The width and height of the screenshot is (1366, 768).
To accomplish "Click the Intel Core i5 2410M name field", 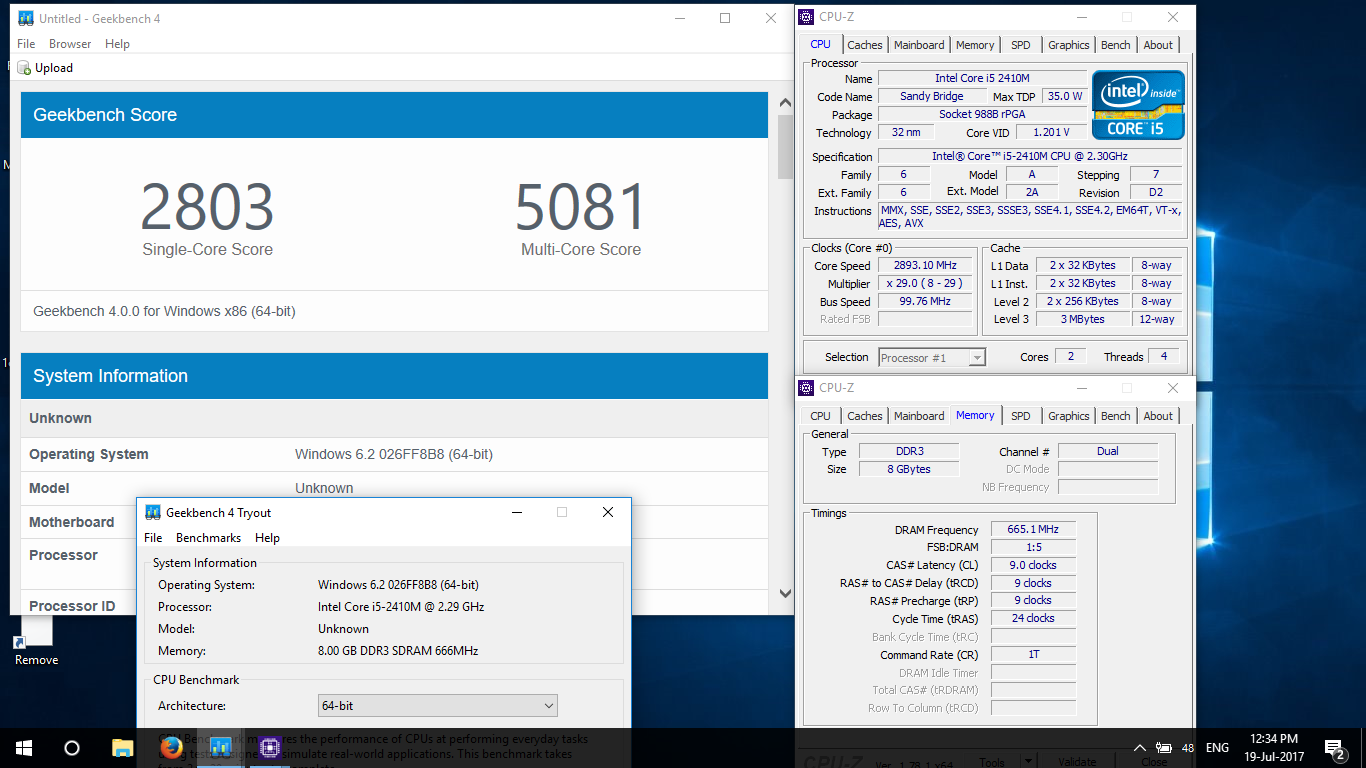I will point(982,78).
